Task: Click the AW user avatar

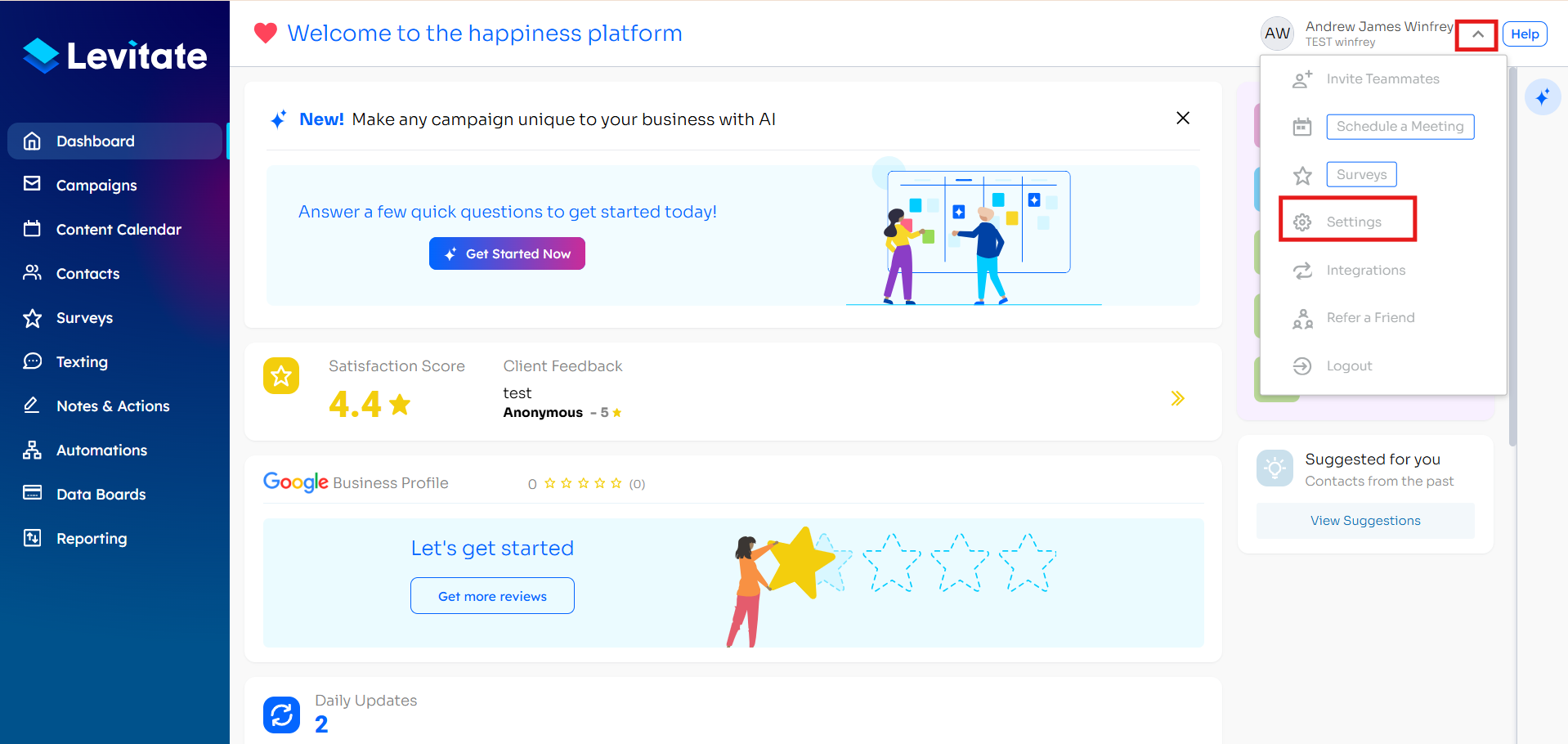Action: coord(1277,34)
